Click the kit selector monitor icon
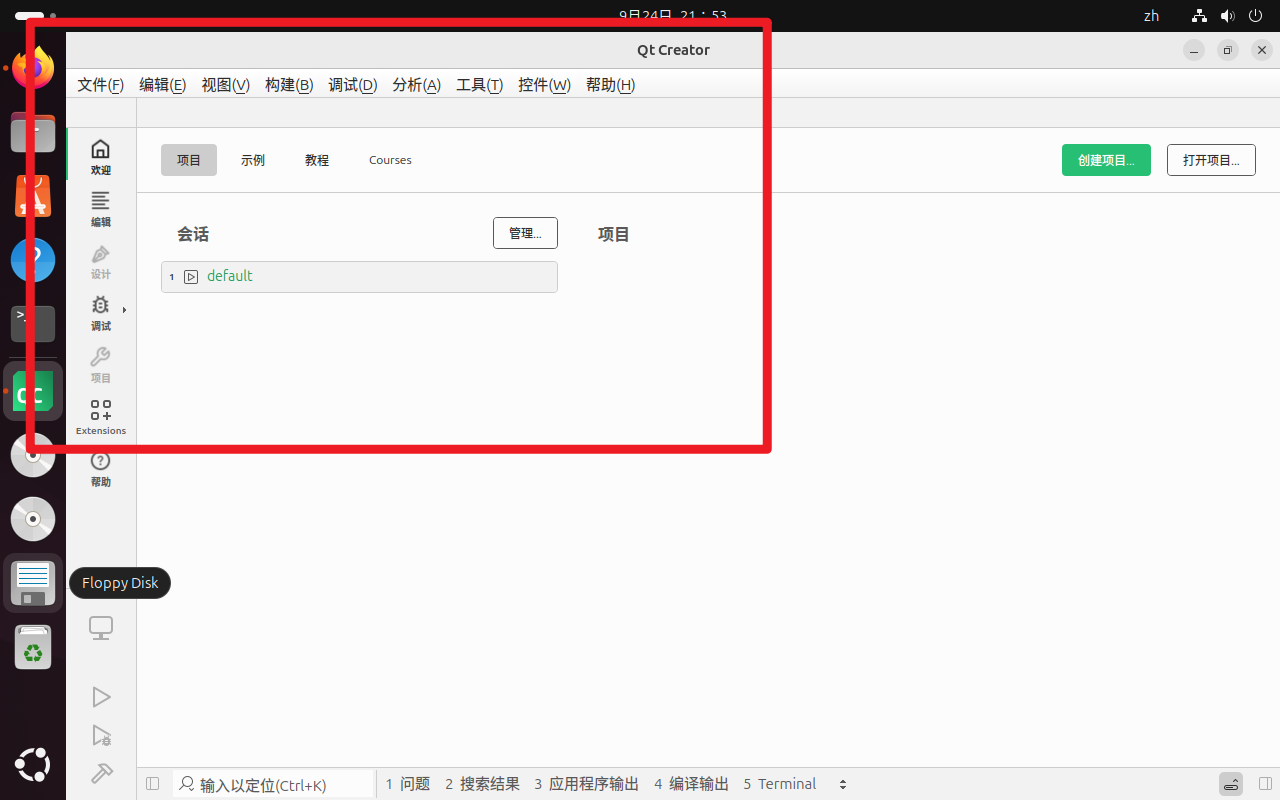This screenshot has height=800, width=1280. (x=101, y=628)
